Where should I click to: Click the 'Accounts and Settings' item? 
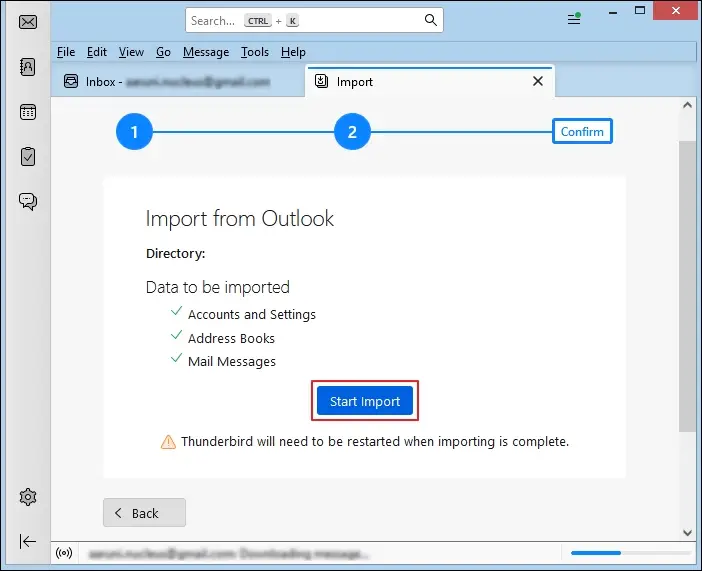[252, 314]
